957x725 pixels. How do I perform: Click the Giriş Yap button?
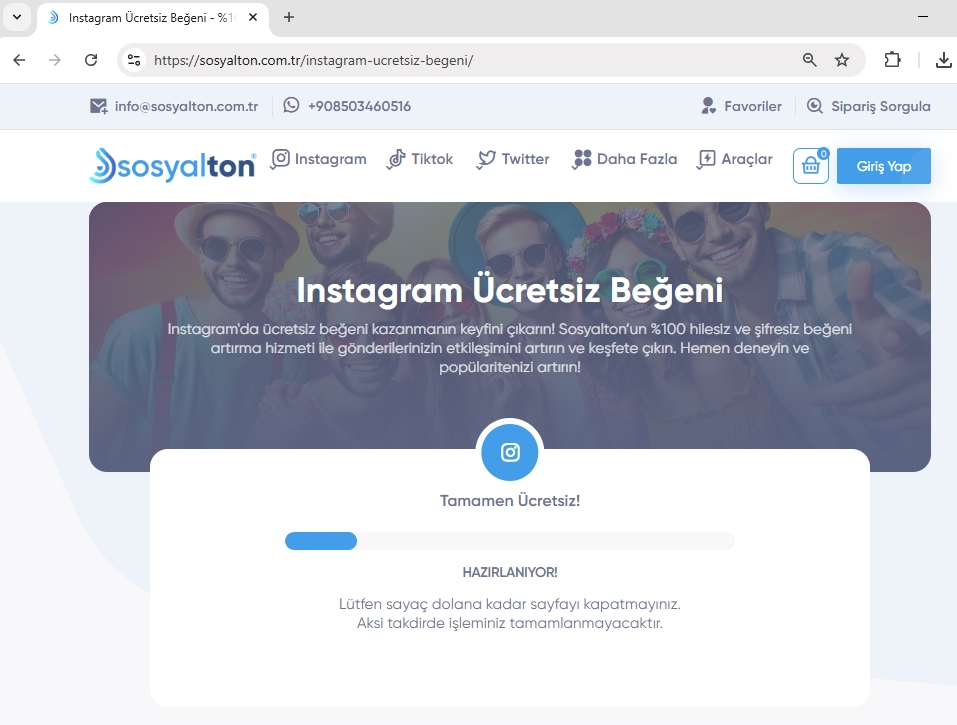point(883,166)
